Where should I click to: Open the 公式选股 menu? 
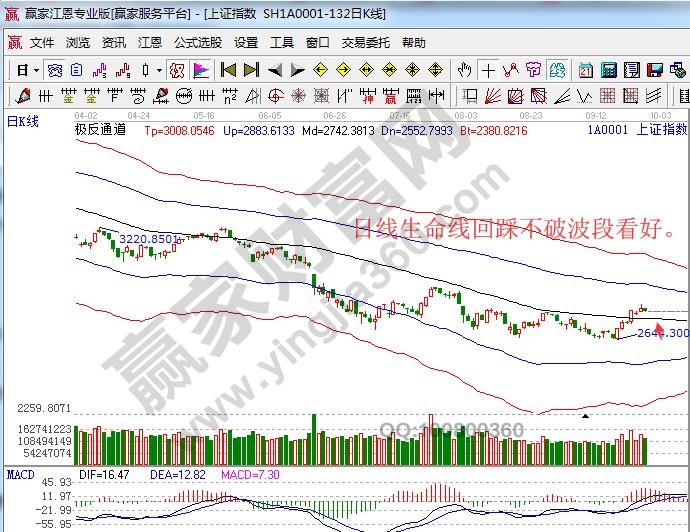[197, 43]
